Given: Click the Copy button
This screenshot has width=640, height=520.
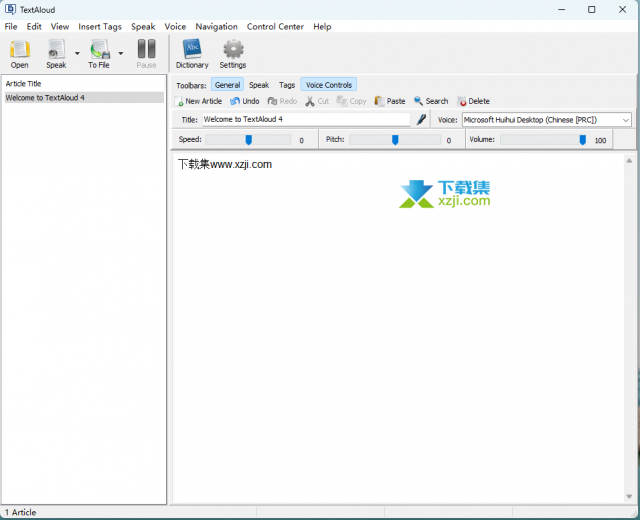Looking at the screenshot, I should [351, 101].
